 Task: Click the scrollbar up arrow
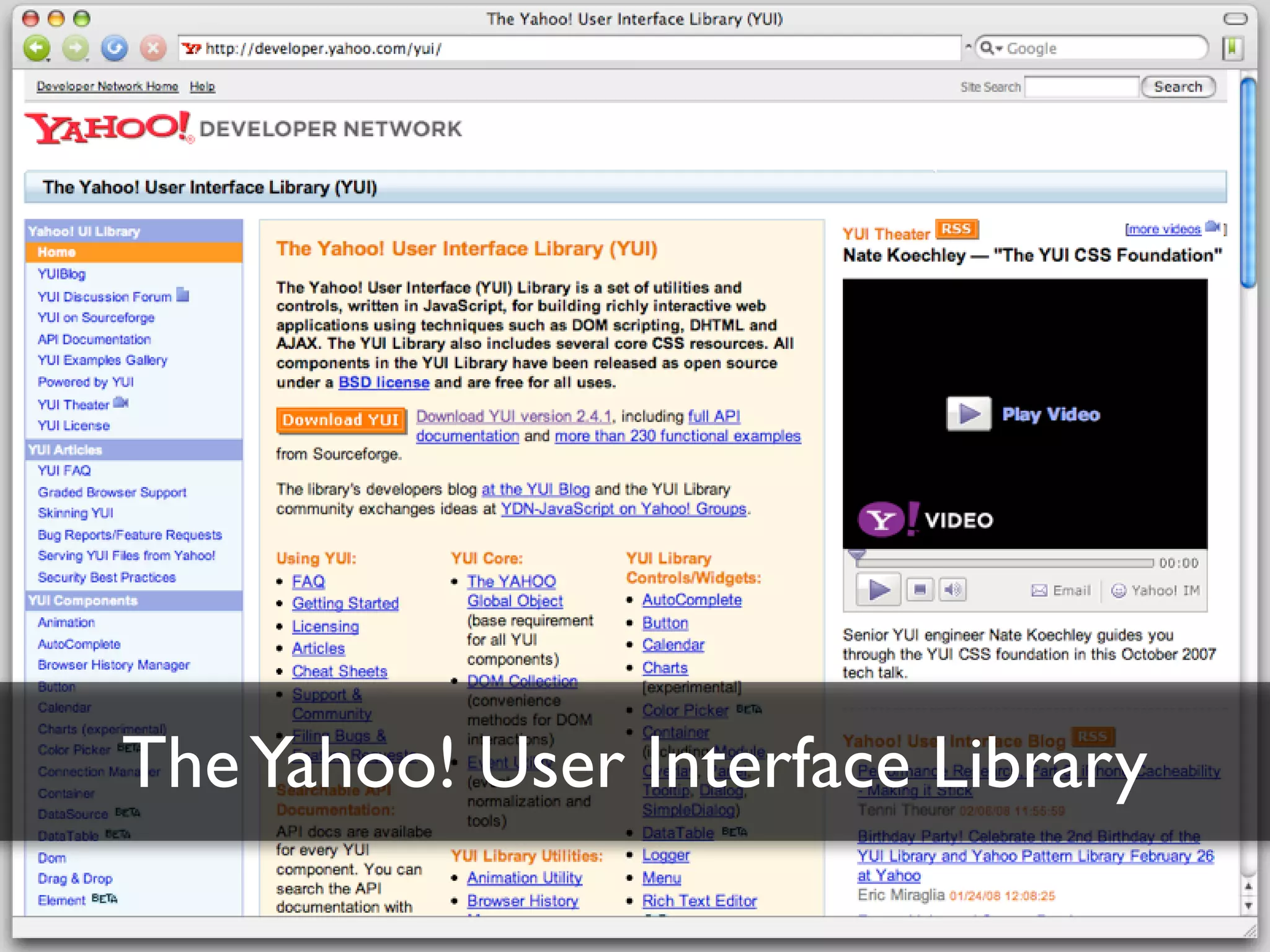point(1248,887)
